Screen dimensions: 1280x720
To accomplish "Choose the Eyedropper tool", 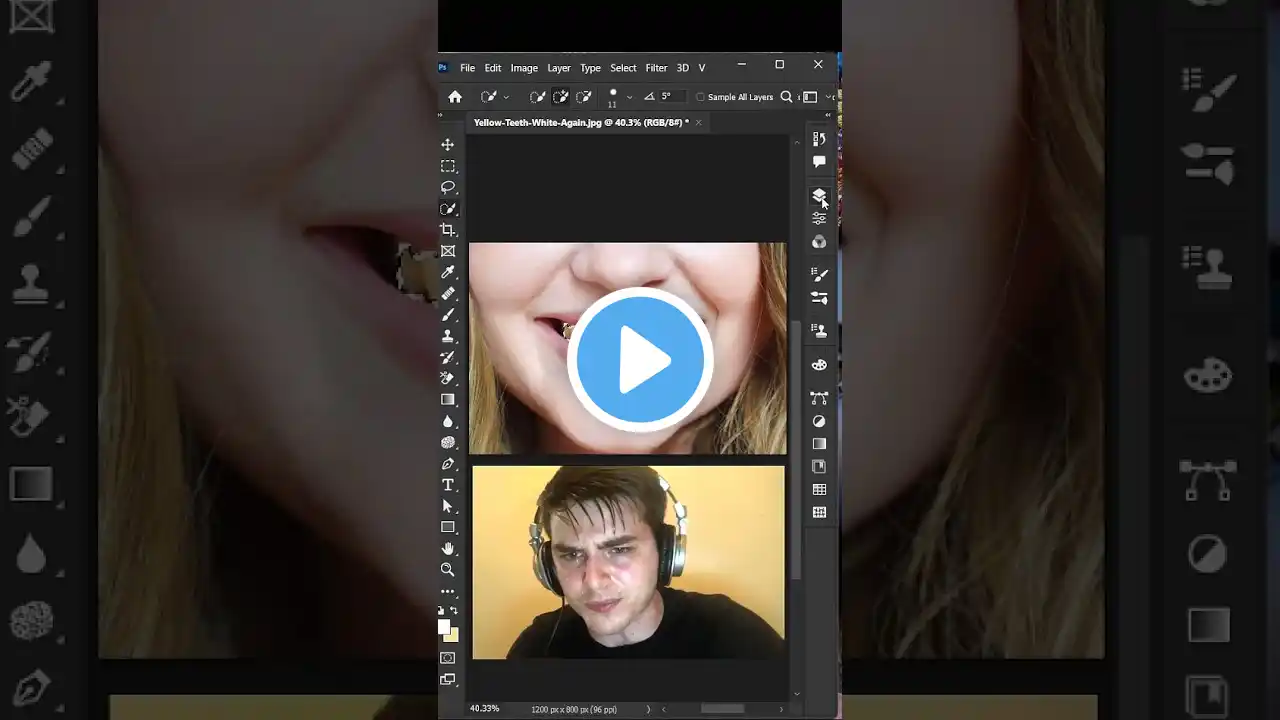I will coord(448,272).
